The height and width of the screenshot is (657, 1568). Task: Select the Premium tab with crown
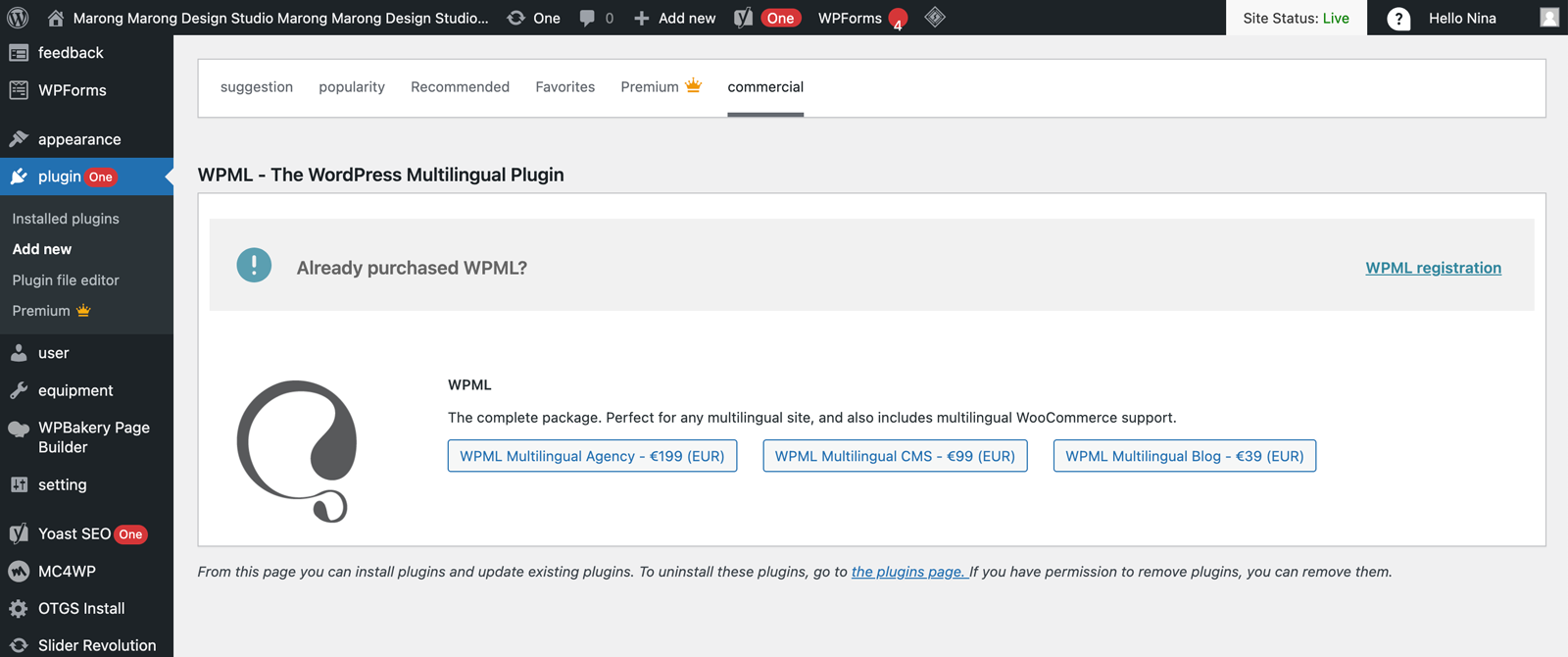(x=661, y=87)
